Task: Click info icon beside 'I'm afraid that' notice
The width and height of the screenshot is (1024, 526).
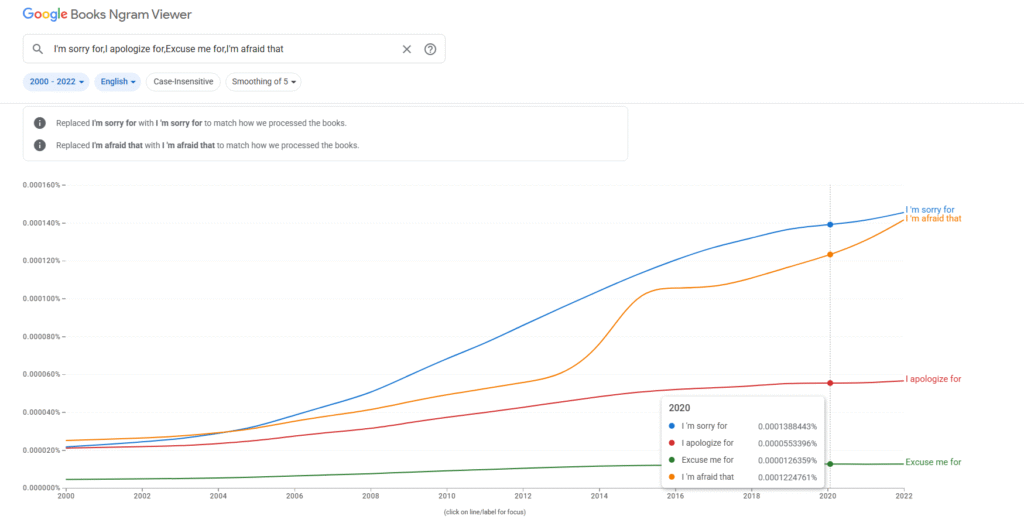Action: [x=40, y=145]
